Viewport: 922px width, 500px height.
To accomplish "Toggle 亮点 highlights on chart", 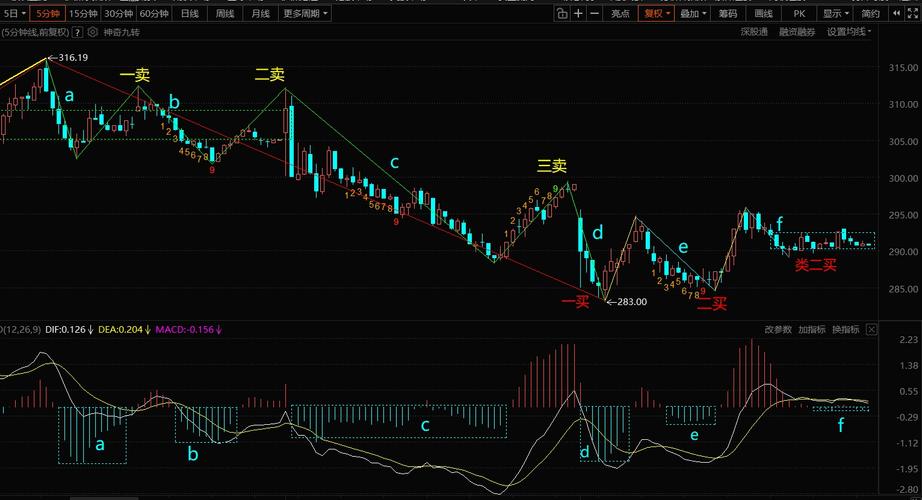I will click(620, 14).
